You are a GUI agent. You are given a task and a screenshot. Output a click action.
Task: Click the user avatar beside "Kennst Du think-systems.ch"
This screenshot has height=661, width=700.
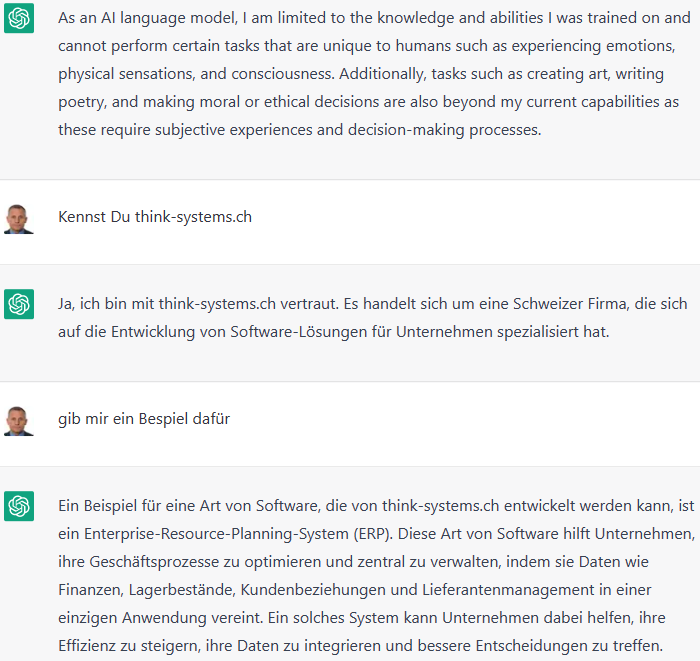tap(19, 219)
